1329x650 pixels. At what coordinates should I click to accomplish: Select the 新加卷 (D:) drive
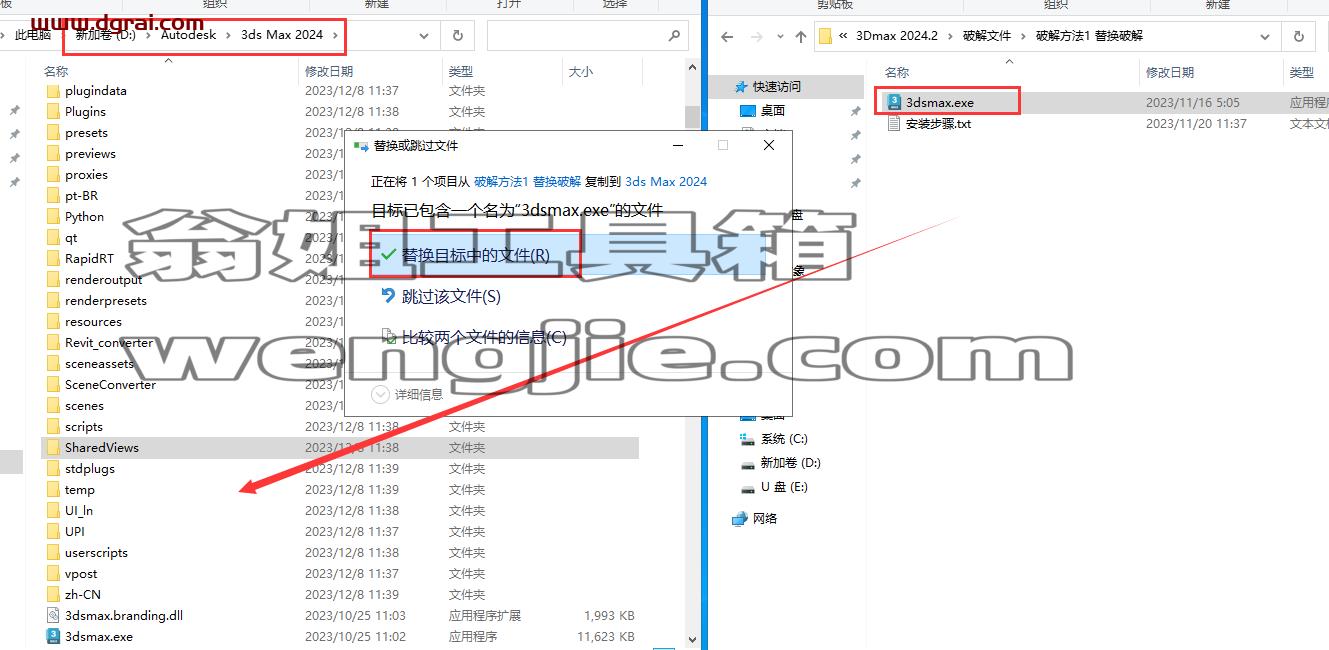790,462
